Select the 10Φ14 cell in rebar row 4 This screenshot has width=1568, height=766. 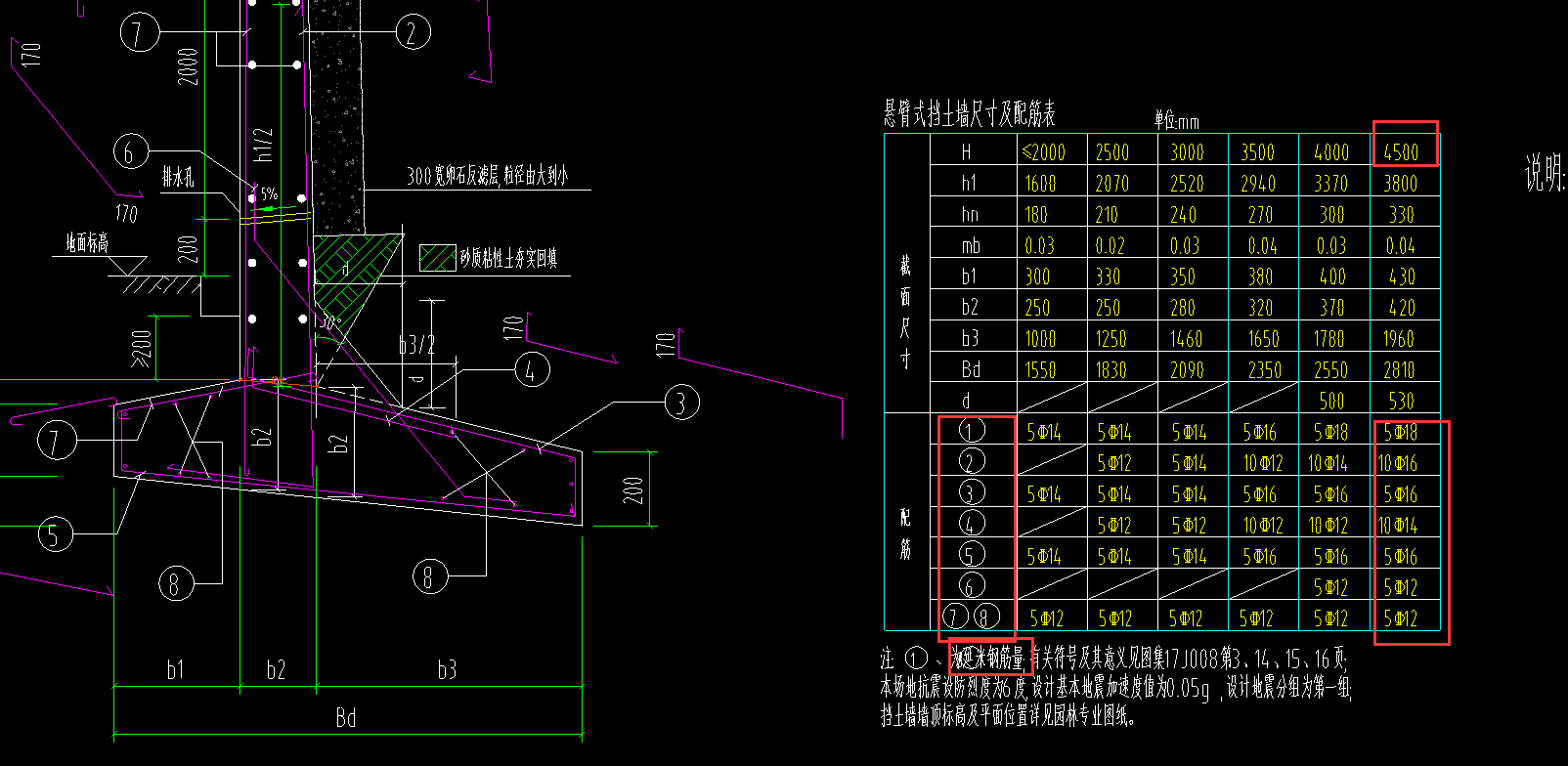click(x=1398, y=526)
